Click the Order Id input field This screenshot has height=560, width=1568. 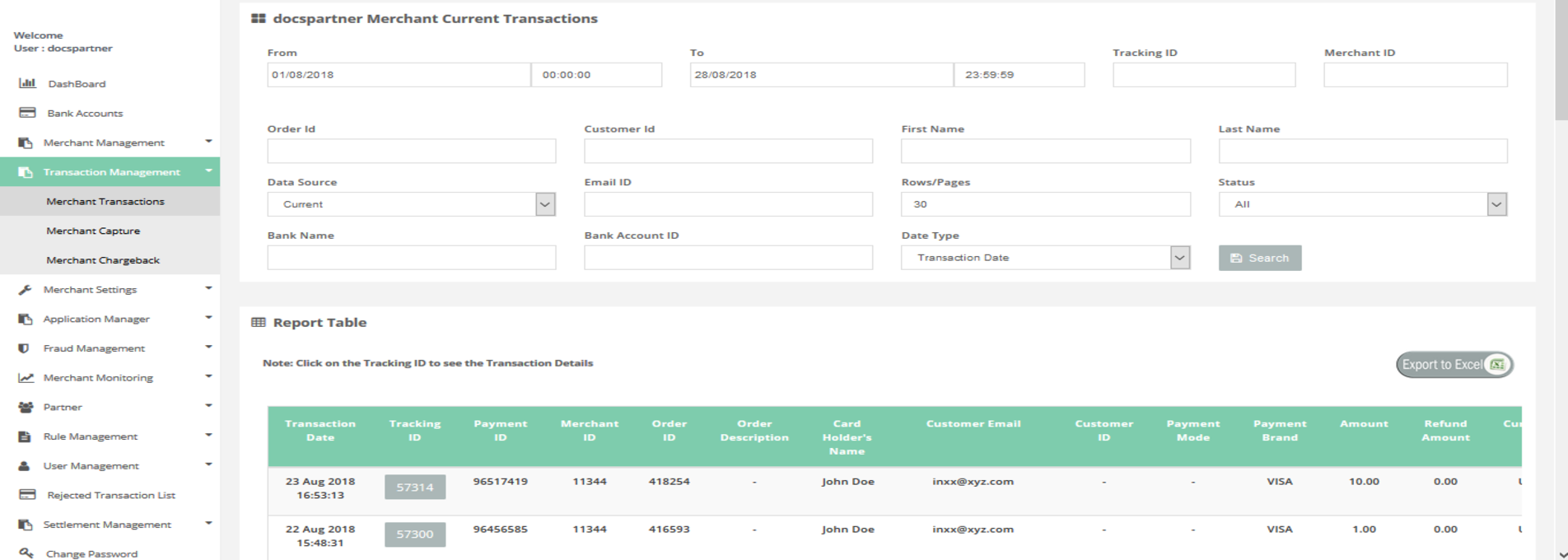tap(411, 151)
